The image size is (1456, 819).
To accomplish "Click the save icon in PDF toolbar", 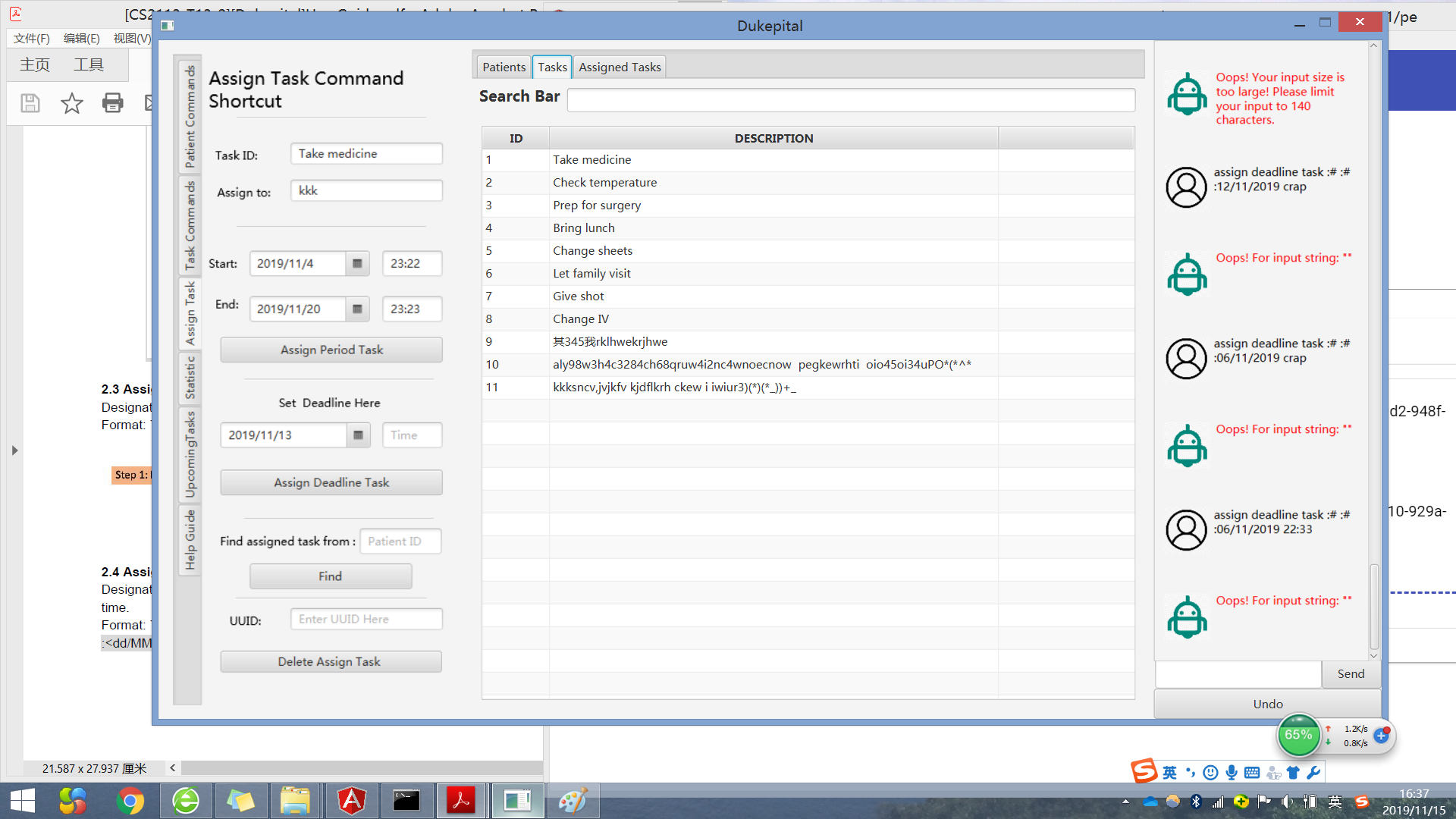I will click(x=30, y=103).
